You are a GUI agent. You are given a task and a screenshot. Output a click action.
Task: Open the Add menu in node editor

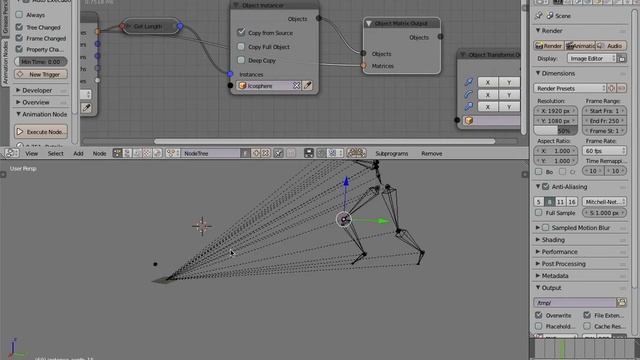pos(78,153)
